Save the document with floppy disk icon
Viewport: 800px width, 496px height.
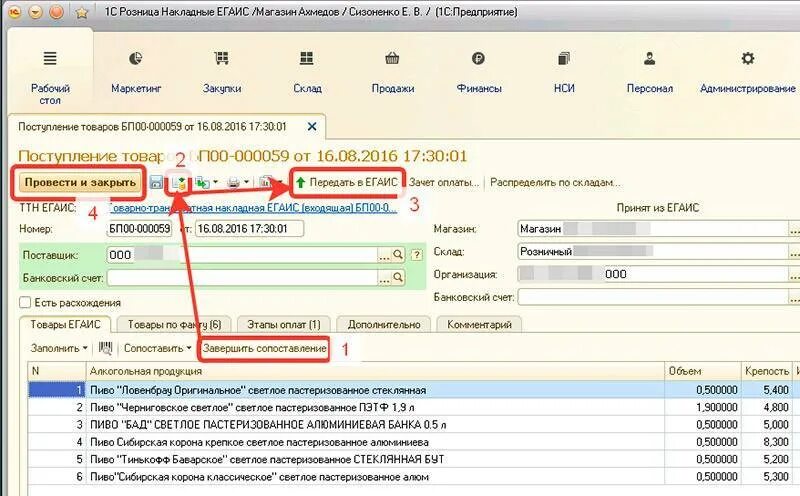tap(156, 182)
